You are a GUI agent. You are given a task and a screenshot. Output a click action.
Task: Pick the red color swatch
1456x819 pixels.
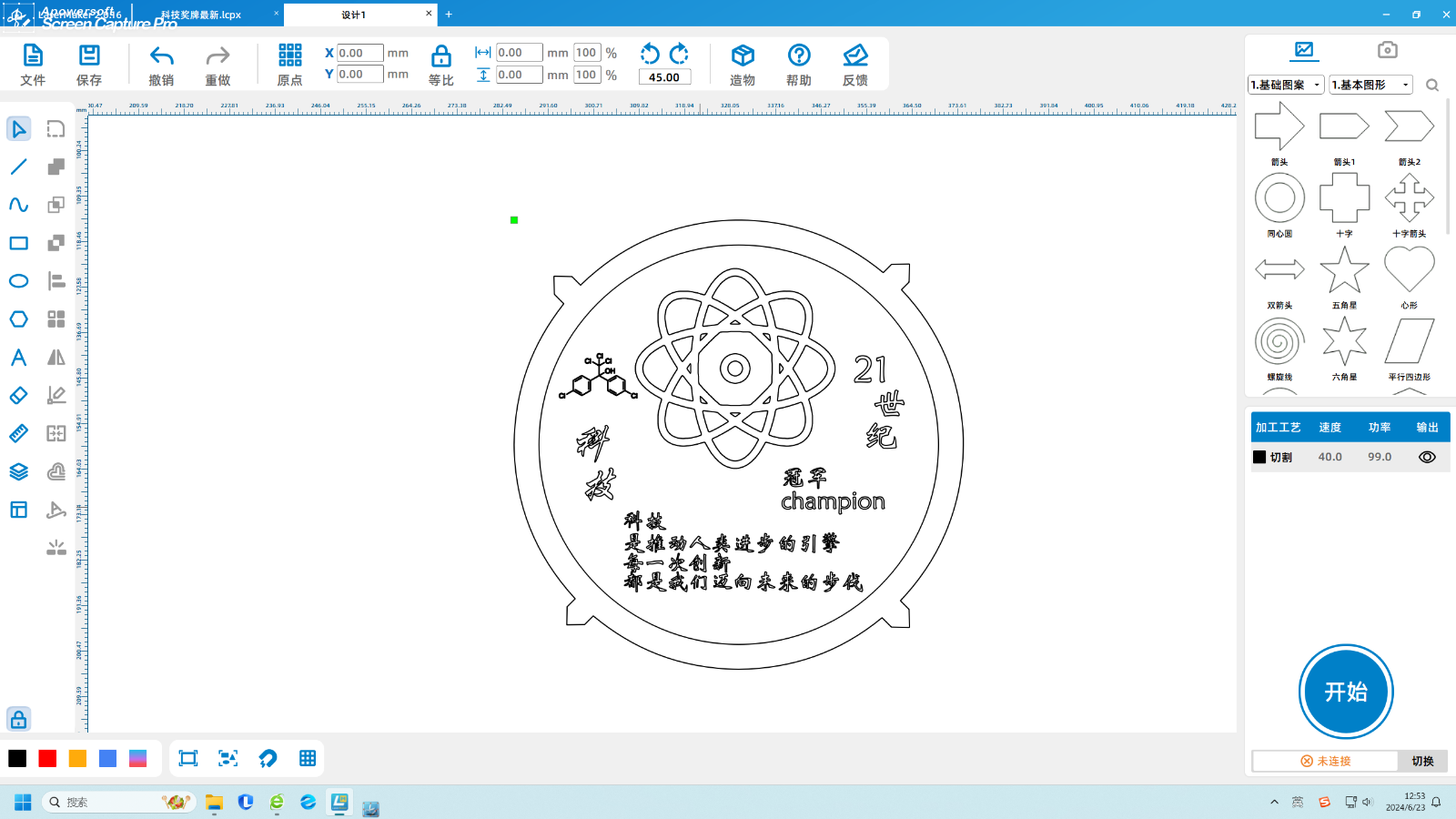[x=47, y=759]
